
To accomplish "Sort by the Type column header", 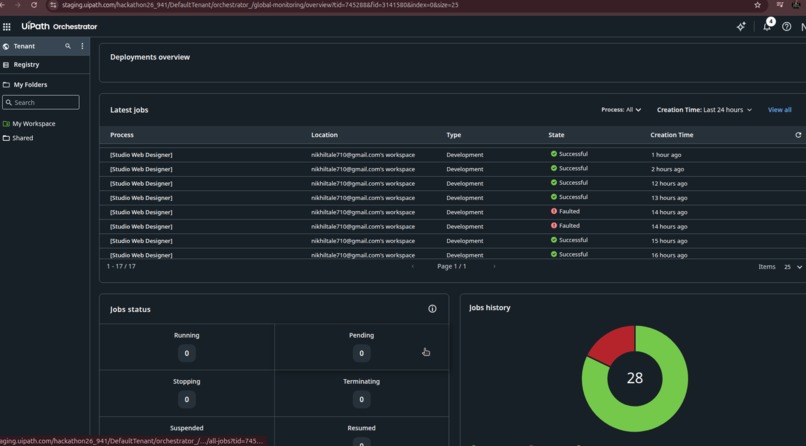I will pos(453,135).
